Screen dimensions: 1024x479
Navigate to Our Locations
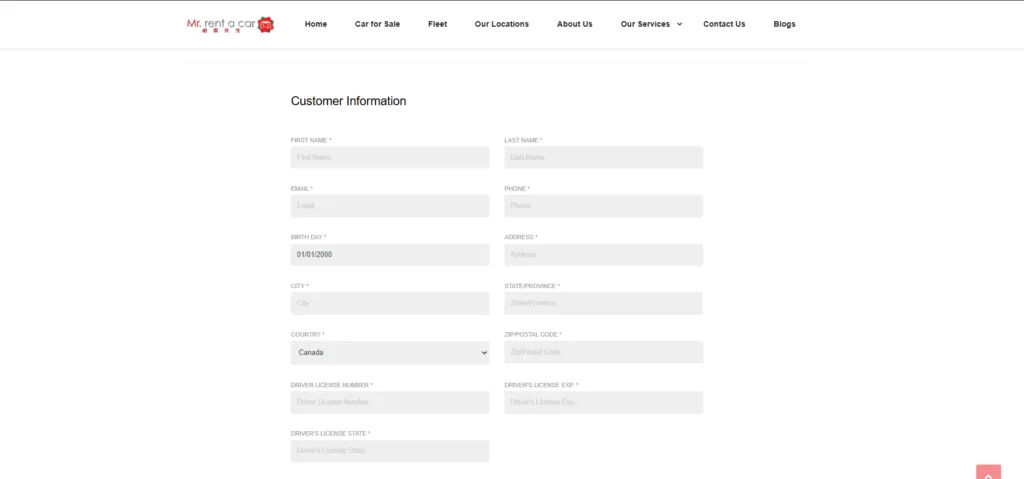502,24
